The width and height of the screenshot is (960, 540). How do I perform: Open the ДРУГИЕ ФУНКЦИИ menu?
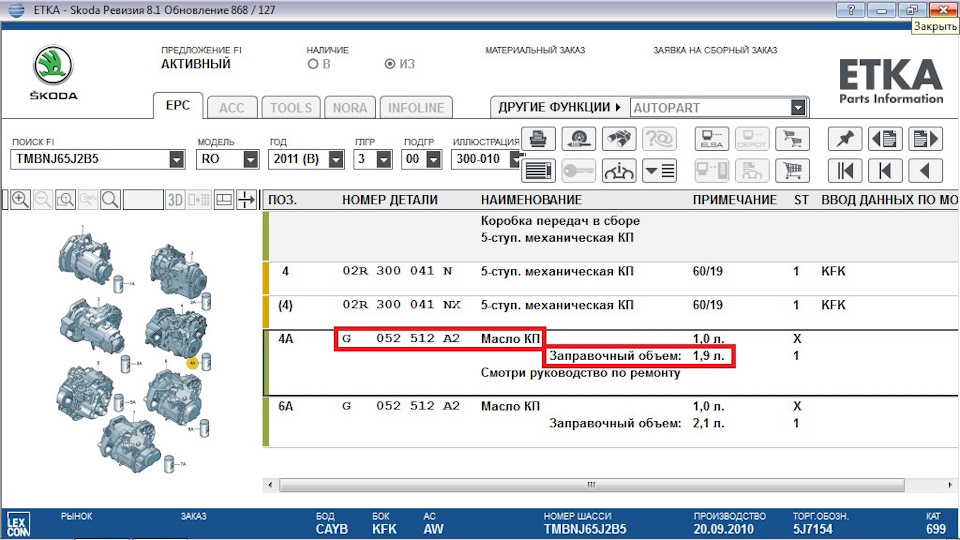[x=559, y=107]
